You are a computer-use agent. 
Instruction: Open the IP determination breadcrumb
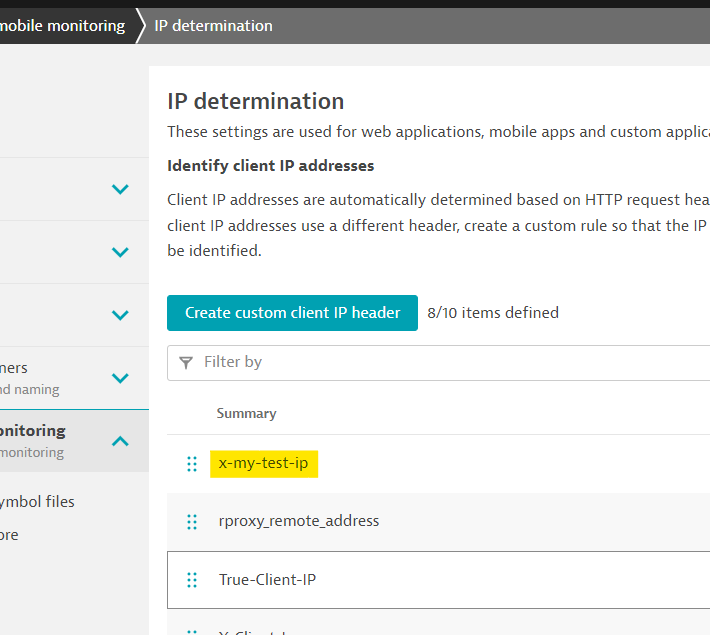point(213,25)
